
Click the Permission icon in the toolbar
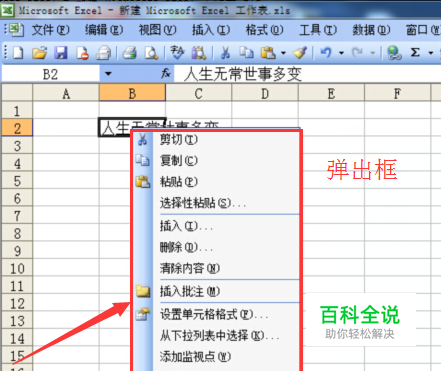[82, 53]
